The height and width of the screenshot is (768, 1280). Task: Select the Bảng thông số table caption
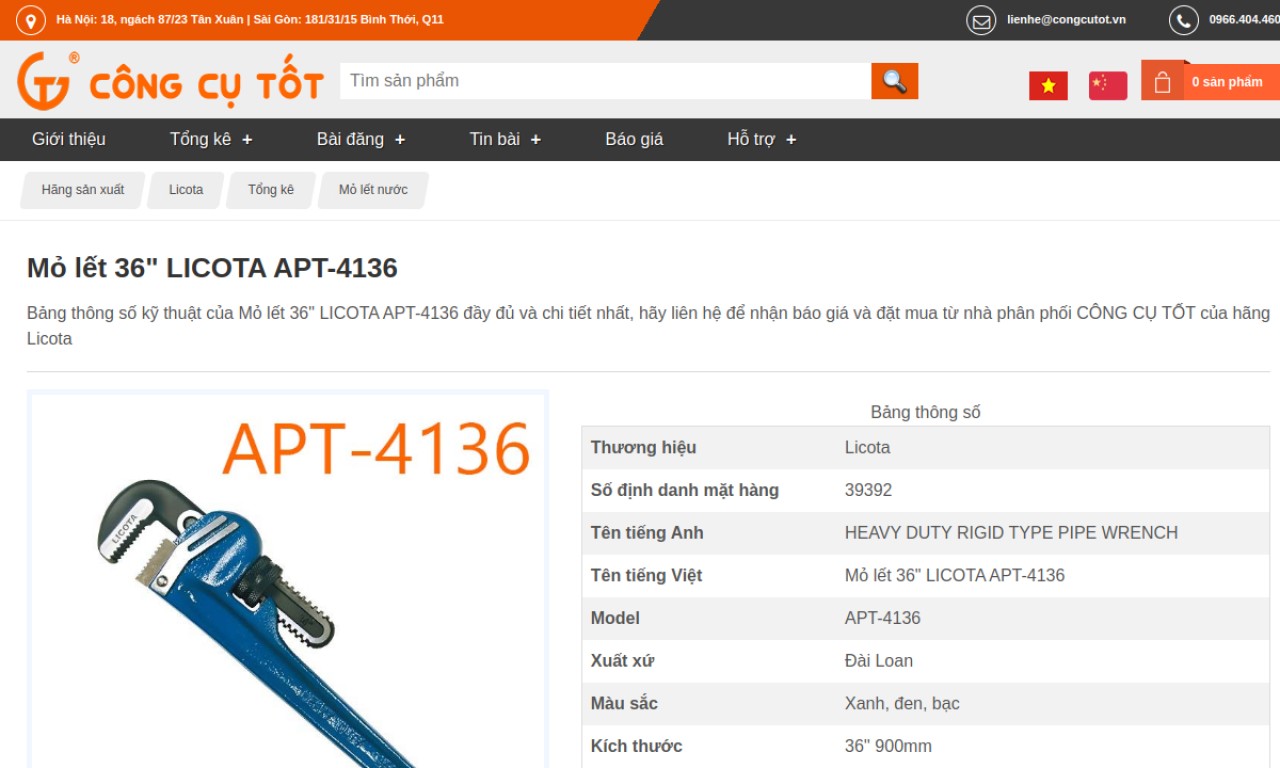[x=926, y=412]
